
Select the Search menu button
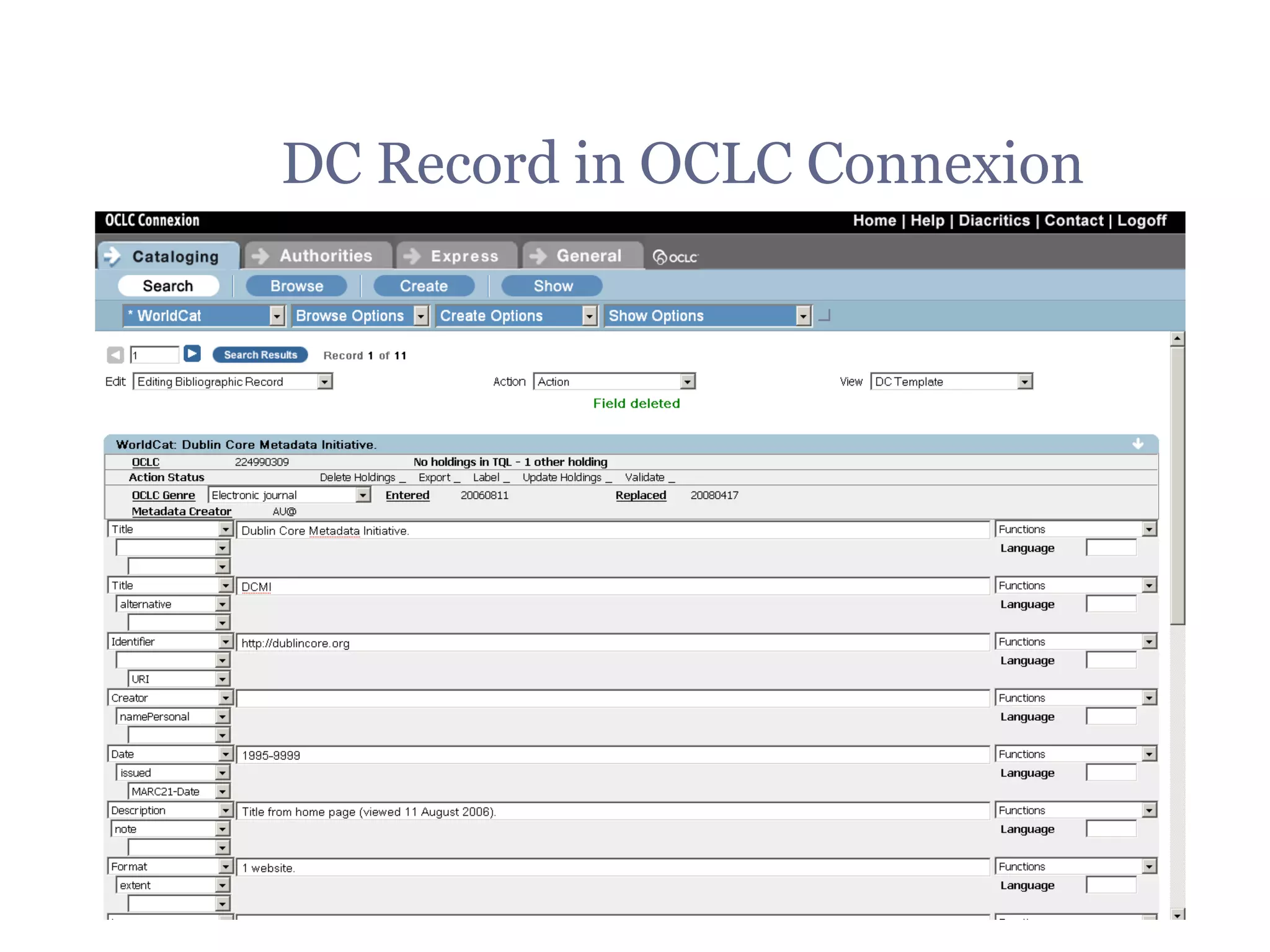168,286
